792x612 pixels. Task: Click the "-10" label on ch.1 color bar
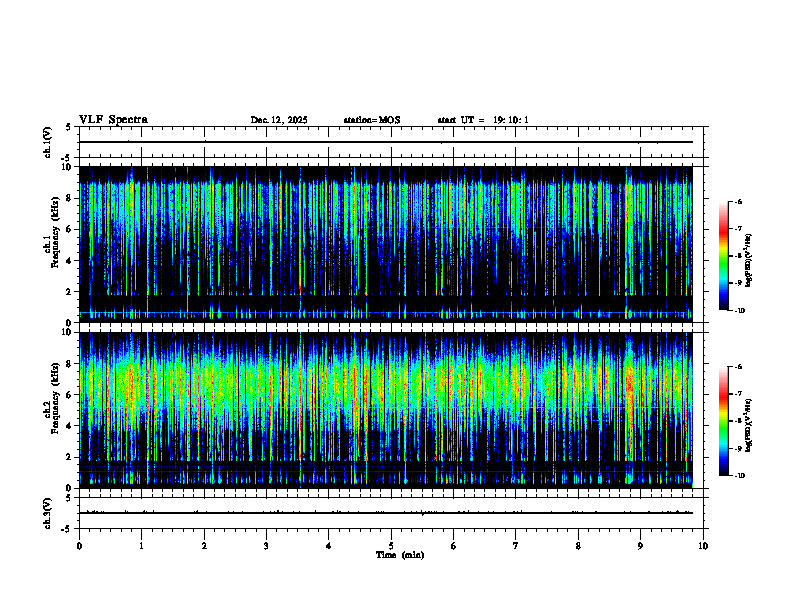pos(739,311)
